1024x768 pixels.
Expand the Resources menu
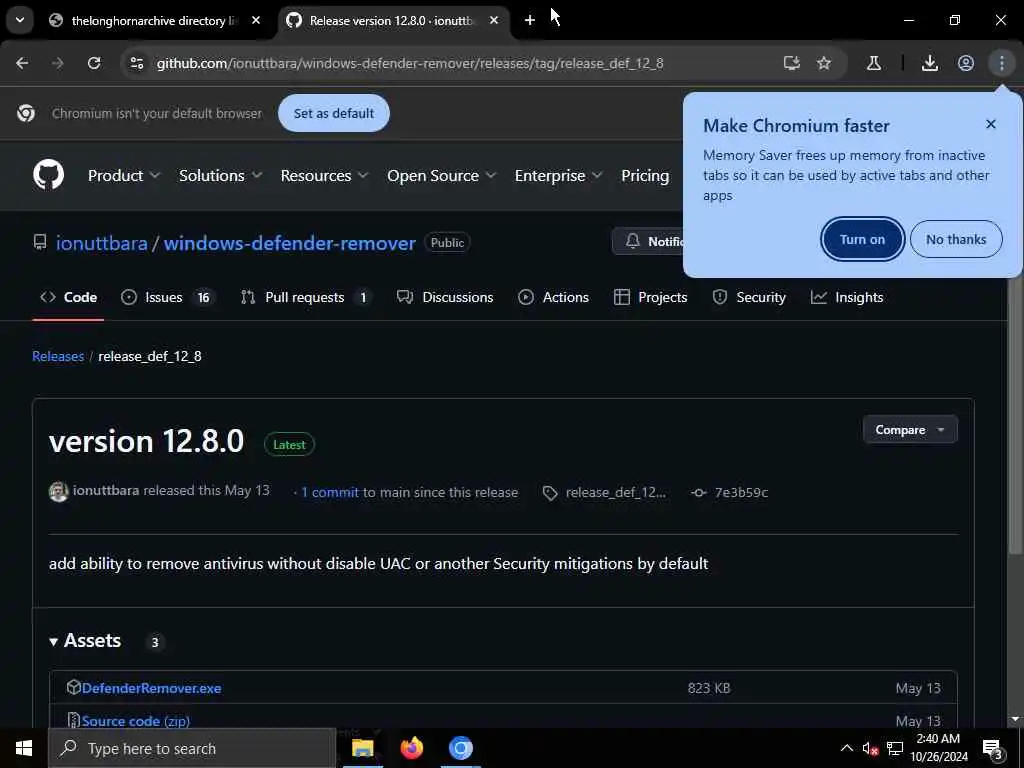point(325,176)
